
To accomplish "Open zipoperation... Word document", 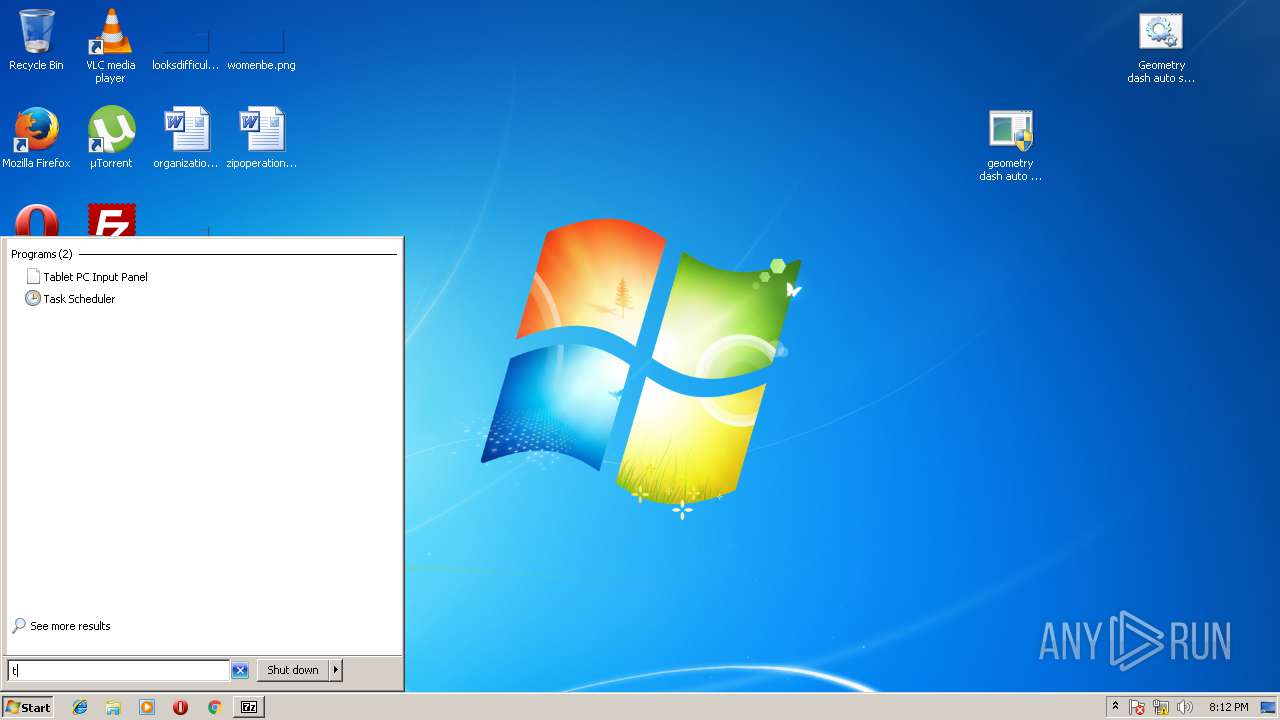I will (x=261, y=138).
